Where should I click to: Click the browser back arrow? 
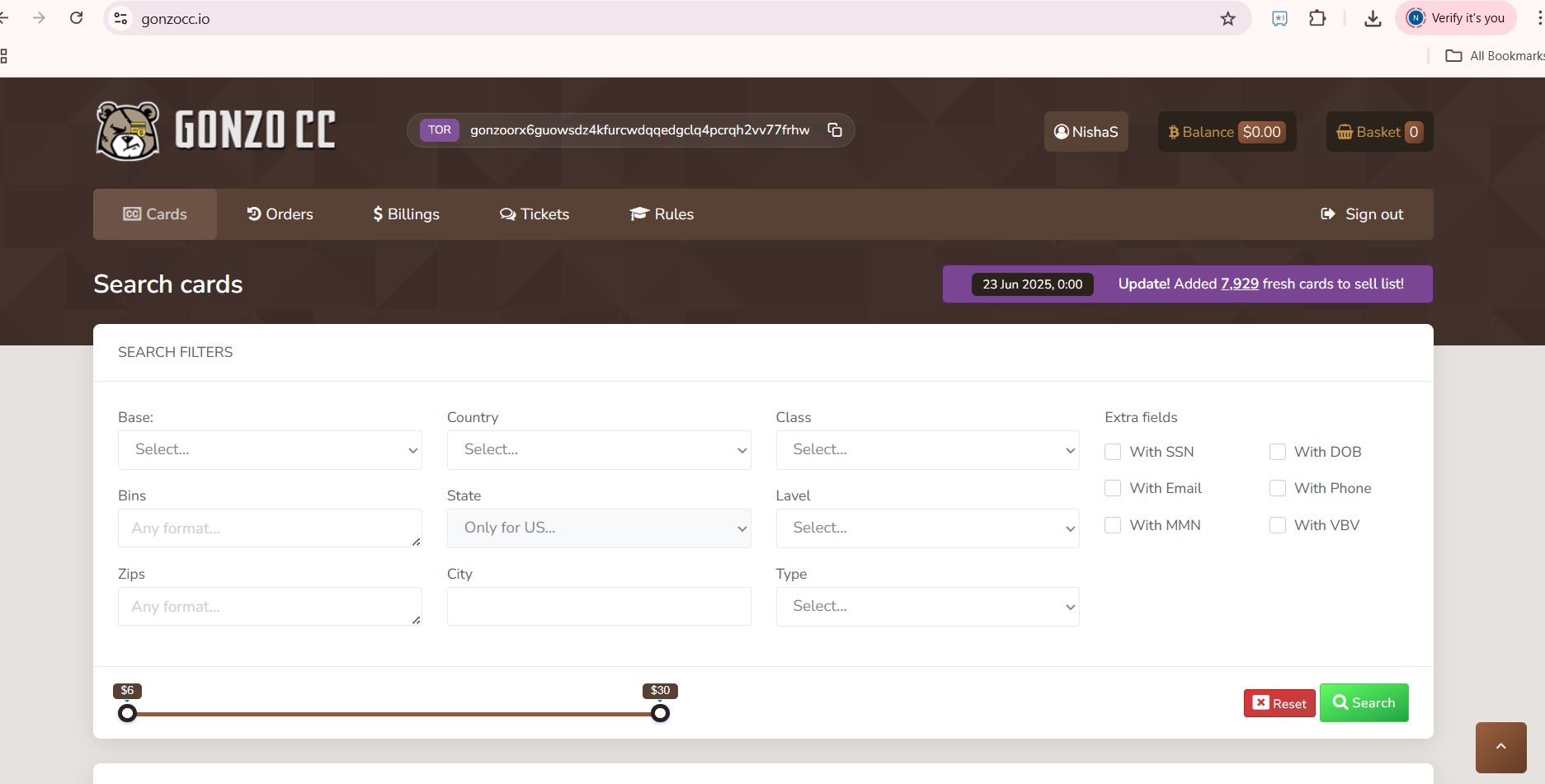(x=4, y=18)
